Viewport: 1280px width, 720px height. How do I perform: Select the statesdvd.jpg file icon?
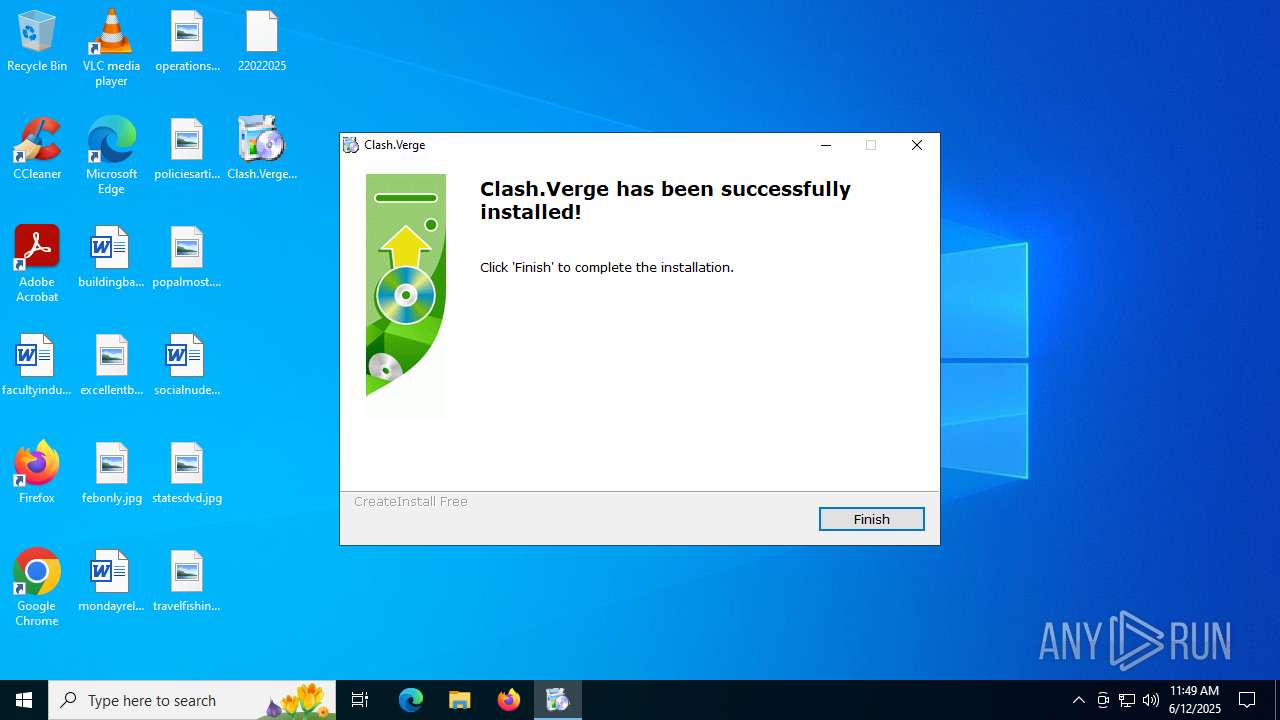pos(187,473)
